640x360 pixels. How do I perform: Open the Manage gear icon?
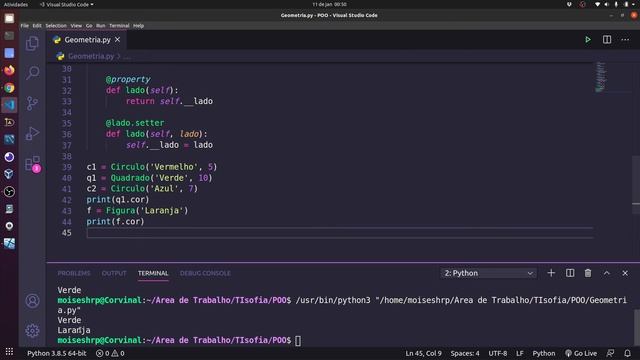pyautogui.click(x=32, y=330)
